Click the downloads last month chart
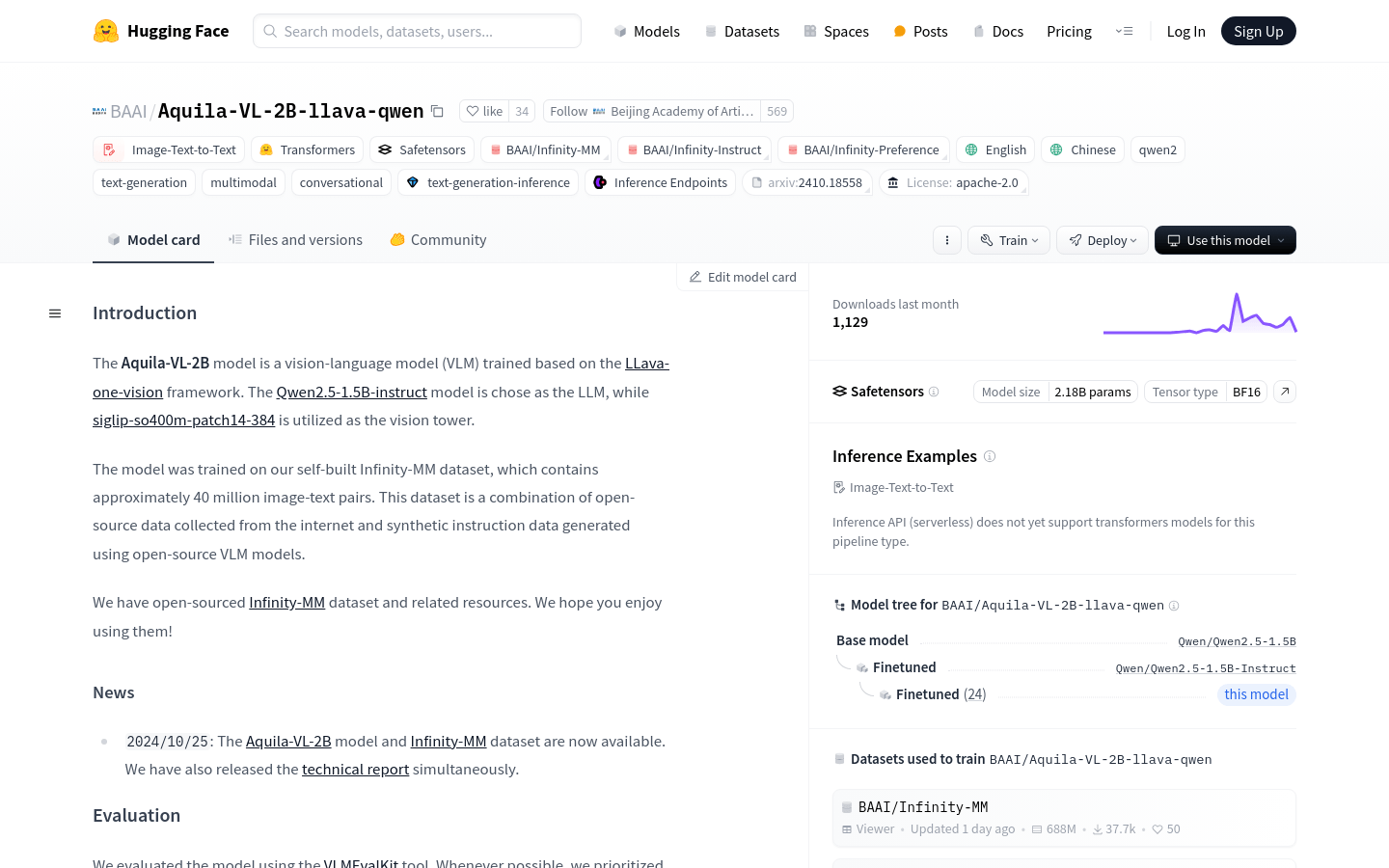 1200,314
